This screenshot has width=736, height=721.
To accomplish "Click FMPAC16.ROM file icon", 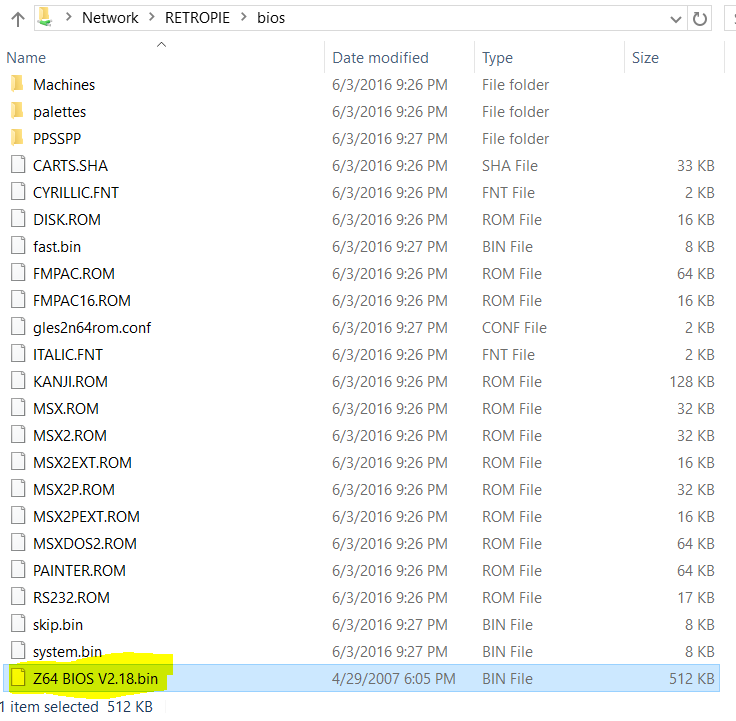I will (18, 300).
